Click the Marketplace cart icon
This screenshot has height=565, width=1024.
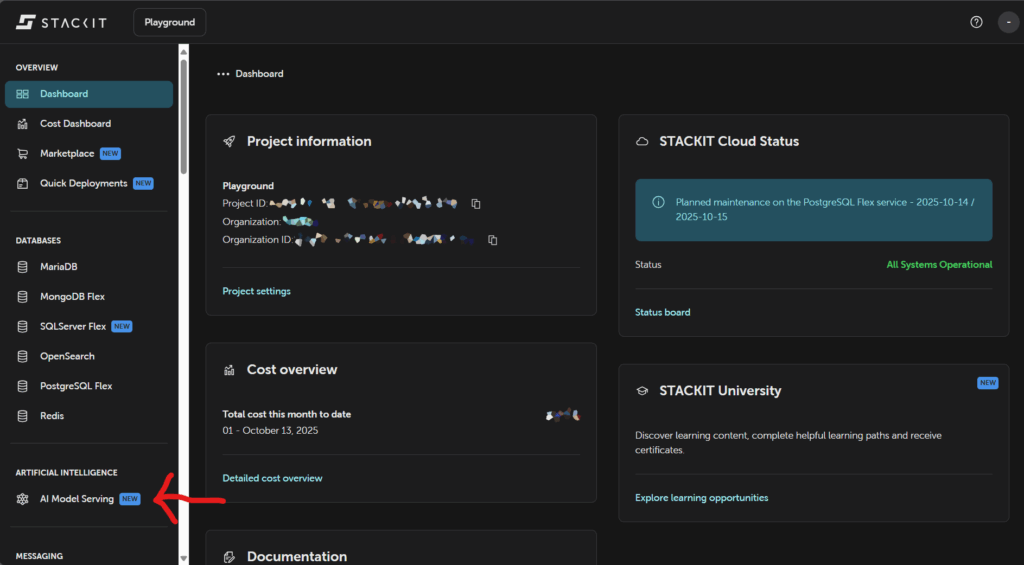pos(22,154)
